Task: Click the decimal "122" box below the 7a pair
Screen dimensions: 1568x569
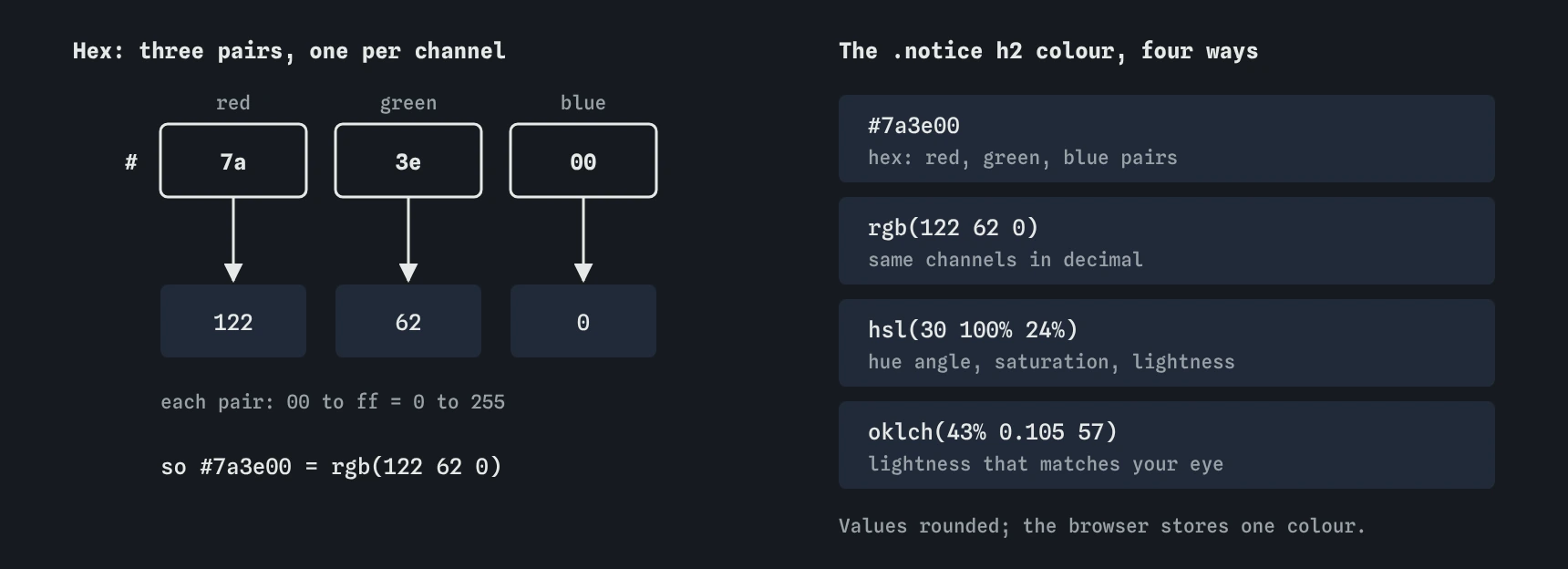Action: point(233,321)
